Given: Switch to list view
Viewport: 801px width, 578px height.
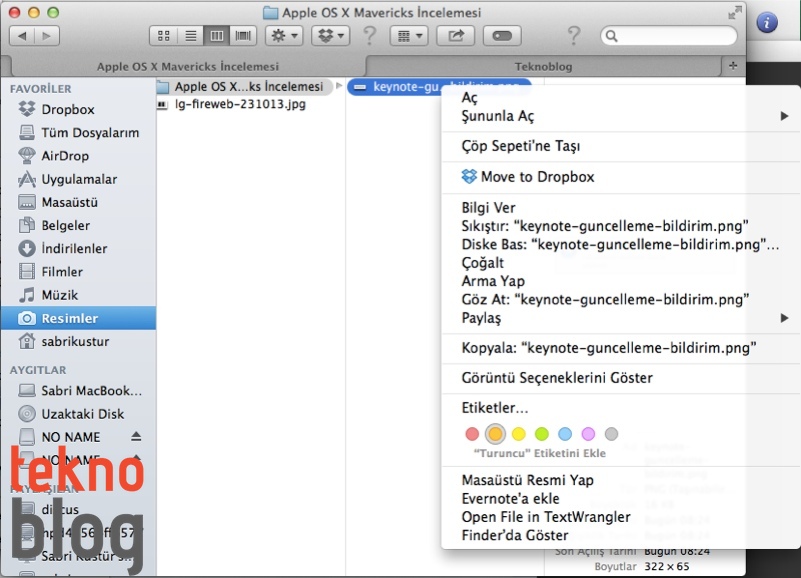Looking at the screenshot, I should 190,36.
